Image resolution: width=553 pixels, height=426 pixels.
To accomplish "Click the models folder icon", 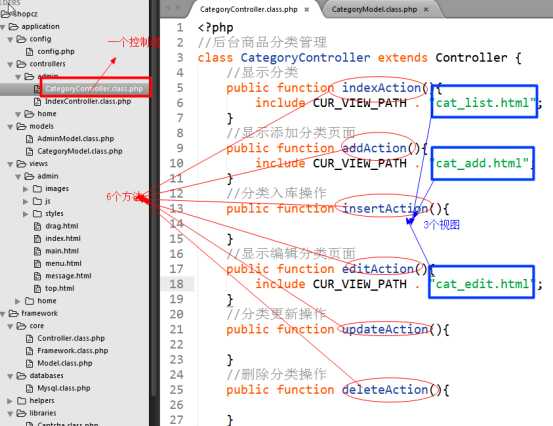I will pos(22,127).
